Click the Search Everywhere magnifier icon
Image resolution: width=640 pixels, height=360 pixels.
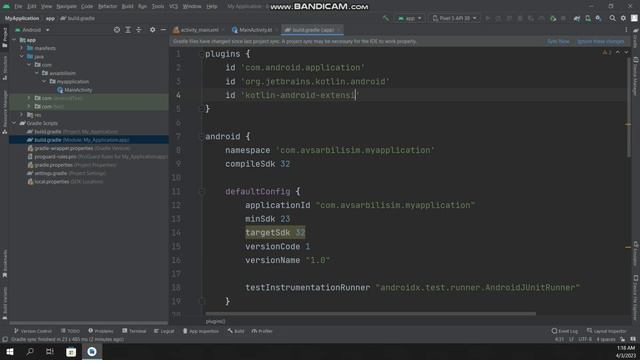coord(612,18)
